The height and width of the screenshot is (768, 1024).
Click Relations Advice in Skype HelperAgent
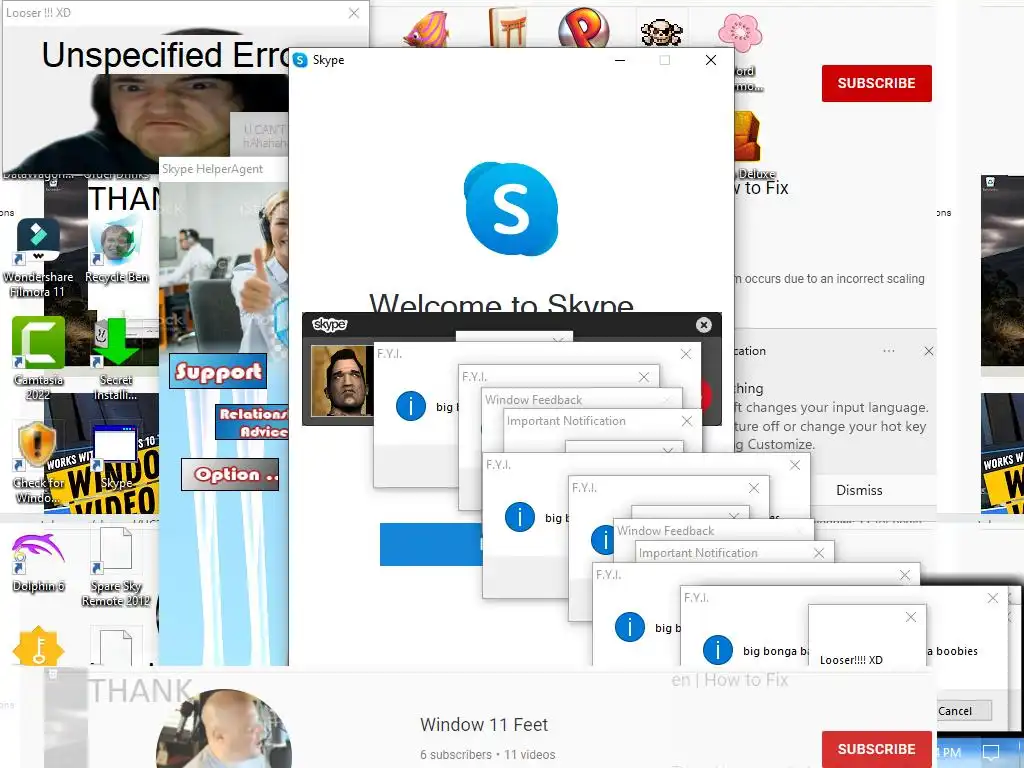click(x=252, y=422)
